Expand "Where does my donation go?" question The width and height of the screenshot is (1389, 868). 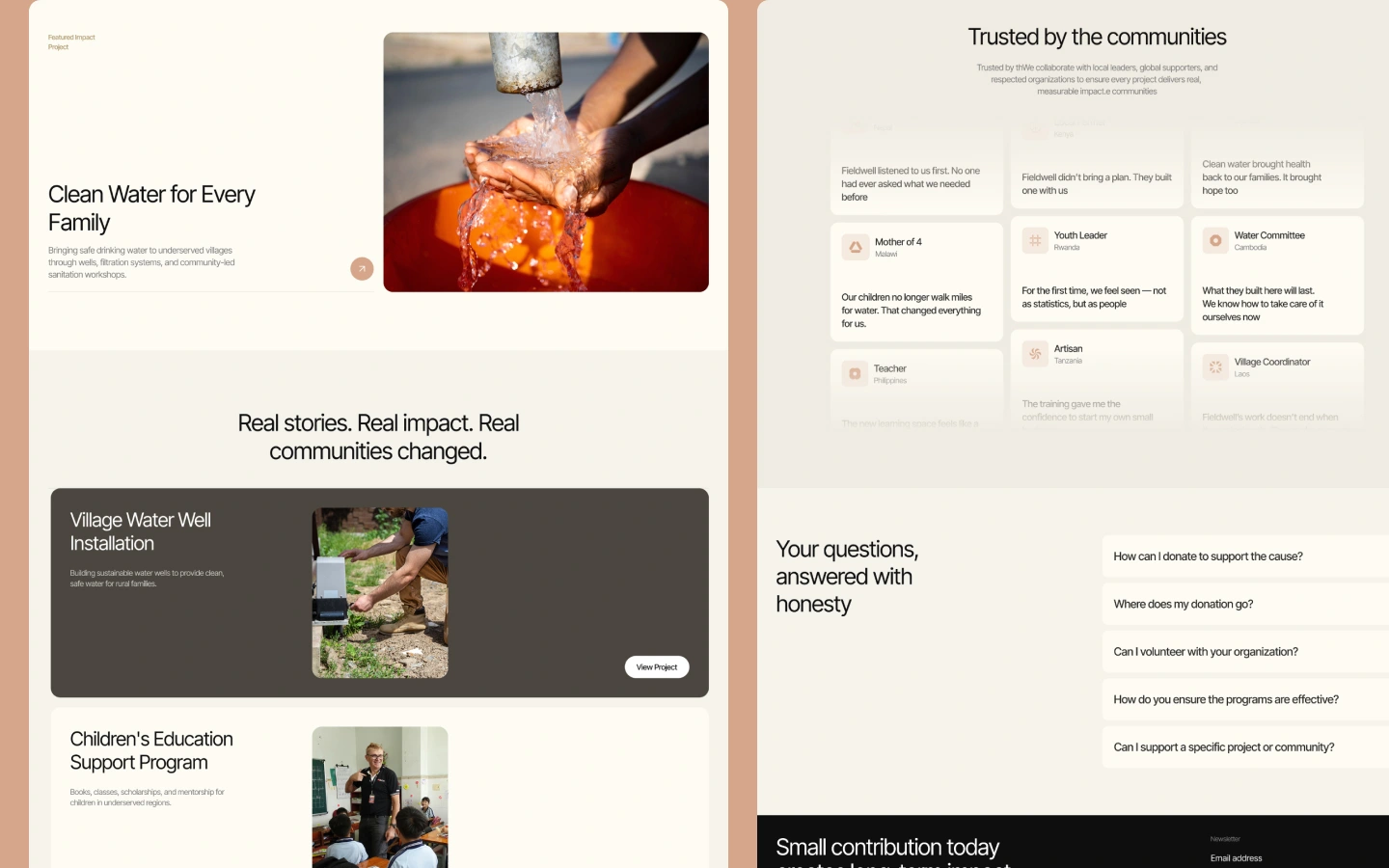coord(1245,604)
